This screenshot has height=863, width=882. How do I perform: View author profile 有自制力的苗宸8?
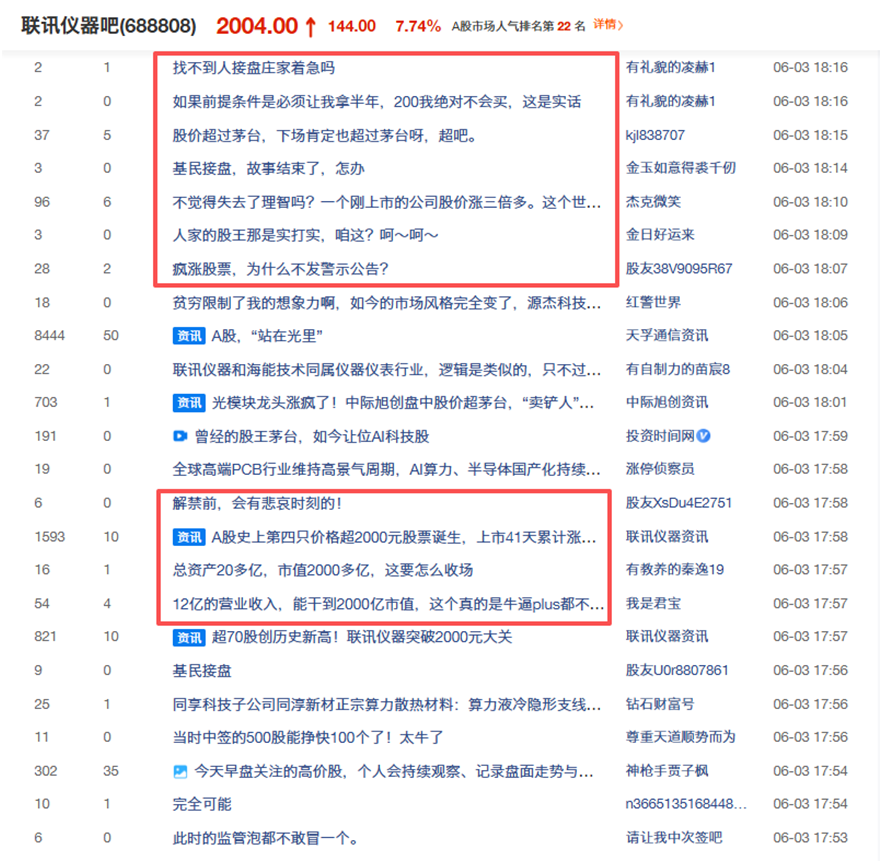pyautogui.click(x=678, y=370)
